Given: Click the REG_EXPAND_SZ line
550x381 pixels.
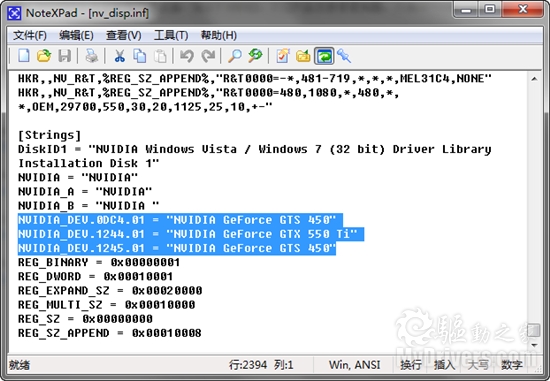Looking at the screenshot, I should (110, 290).
